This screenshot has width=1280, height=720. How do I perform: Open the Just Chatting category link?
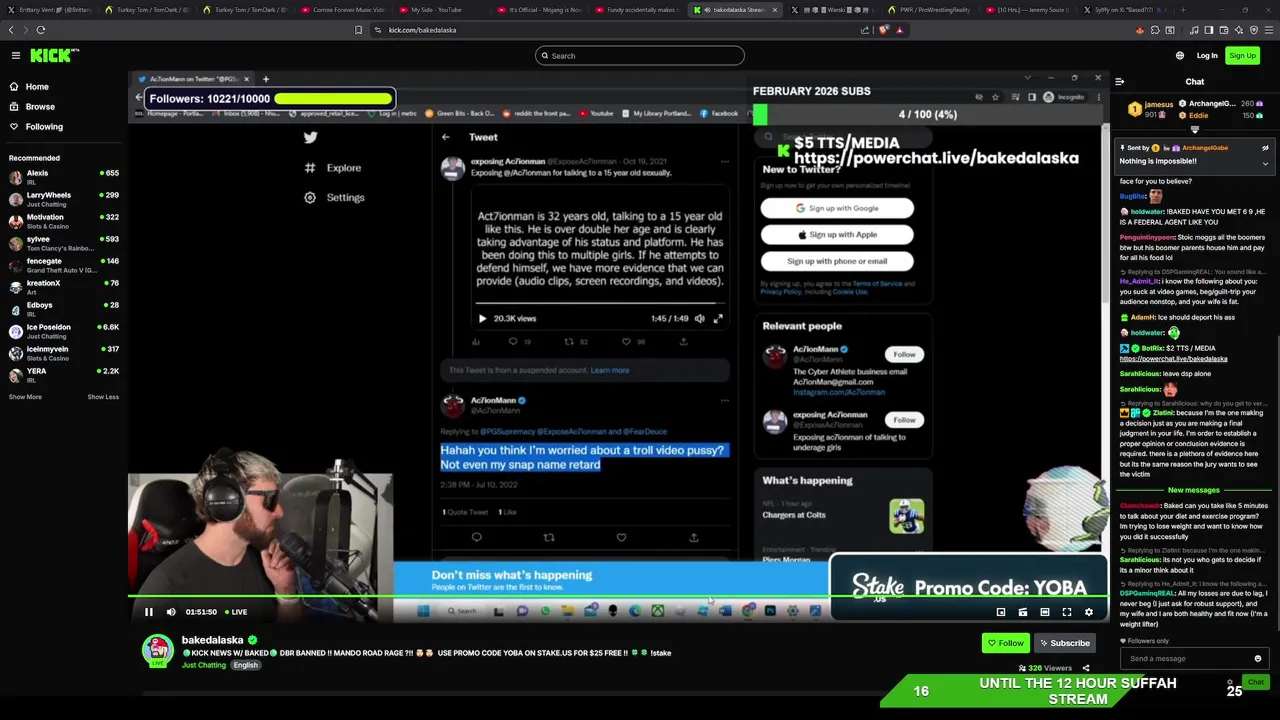[204, 665]
